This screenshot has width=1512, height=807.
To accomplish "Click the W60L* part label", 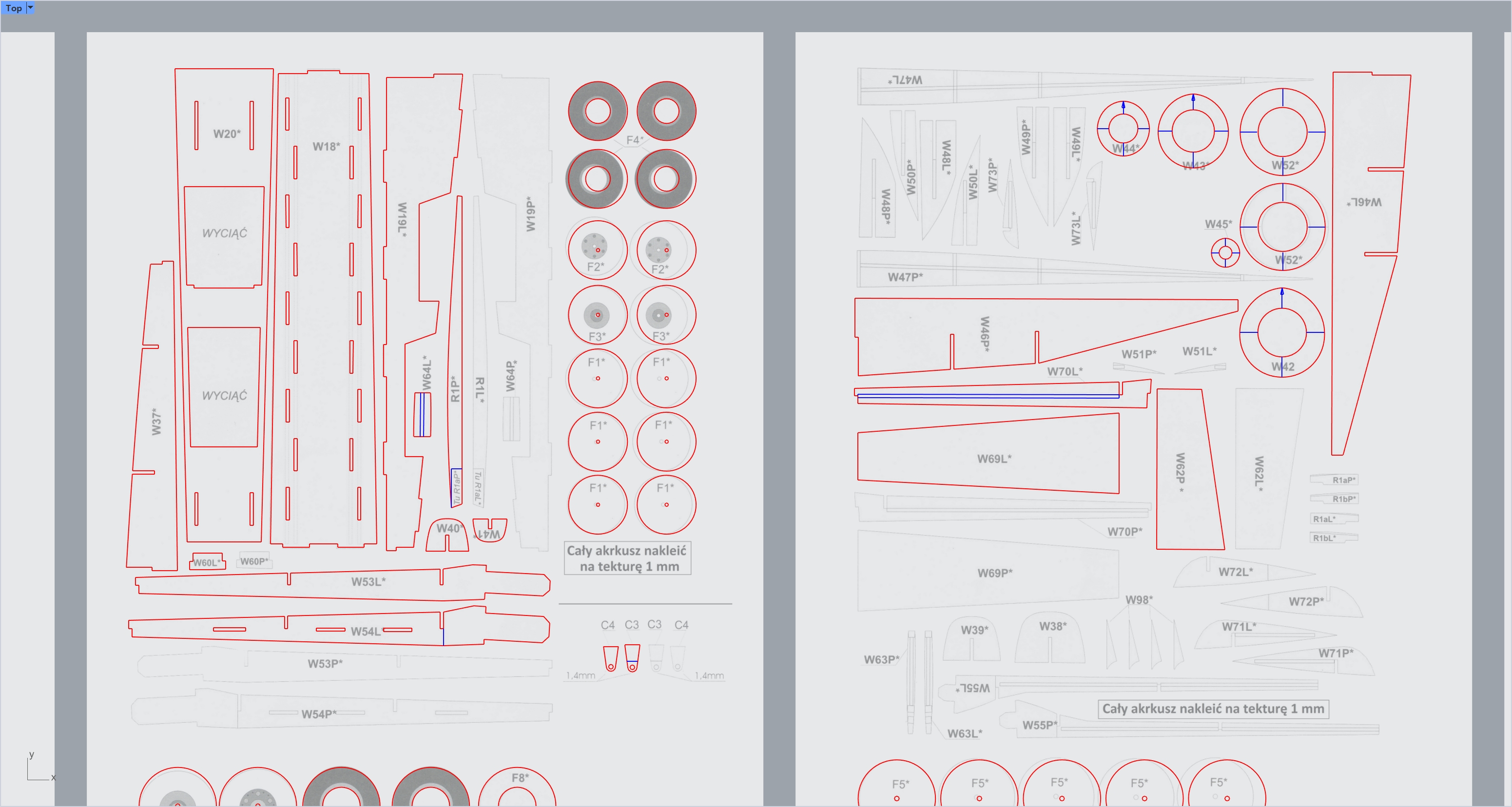I will pyautogui.click(x=207, y=562).
